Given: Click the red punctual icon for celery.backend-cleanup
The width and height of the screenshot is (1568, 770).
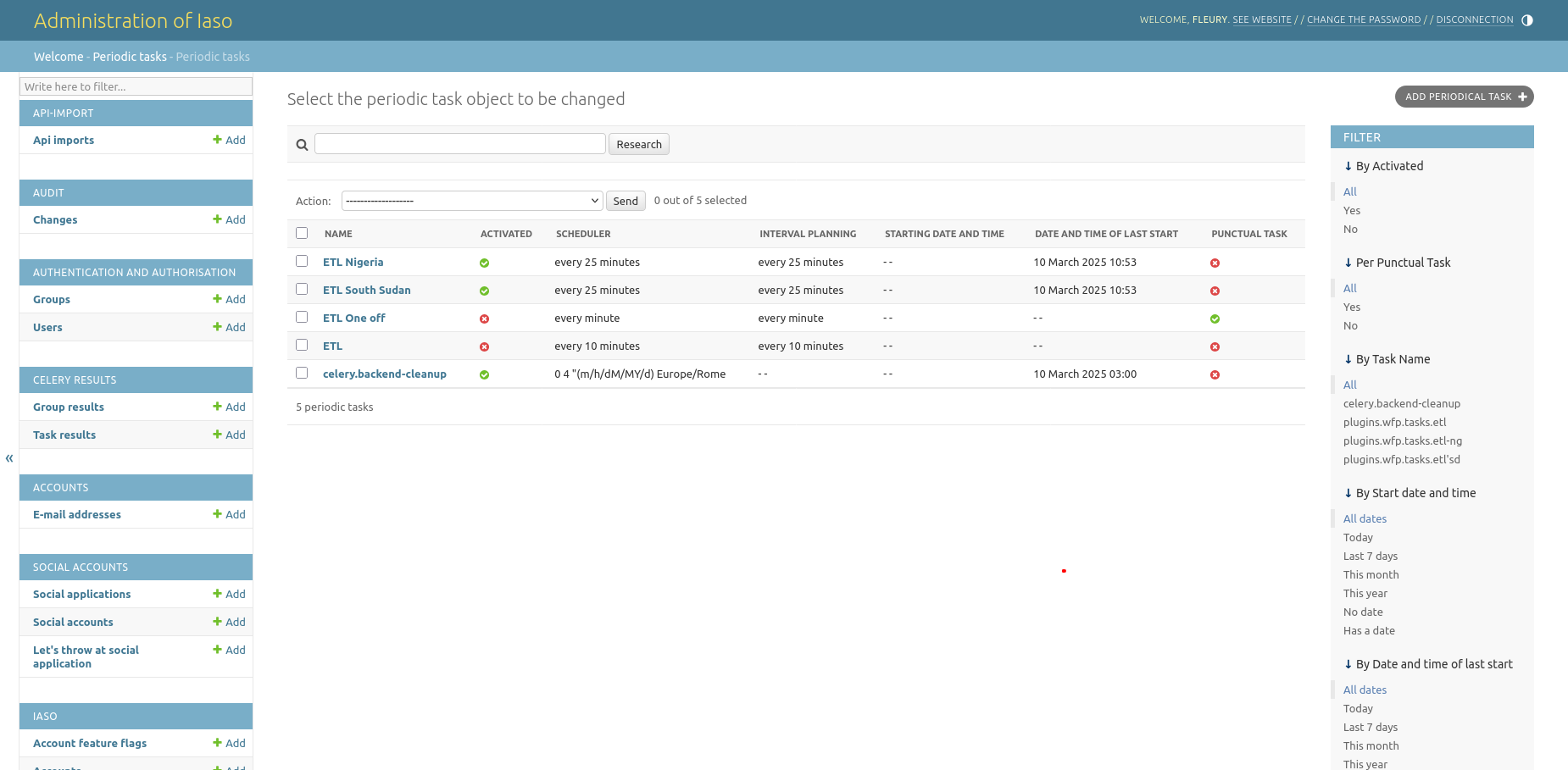Looking at the screenshot, I should 1215,374.
